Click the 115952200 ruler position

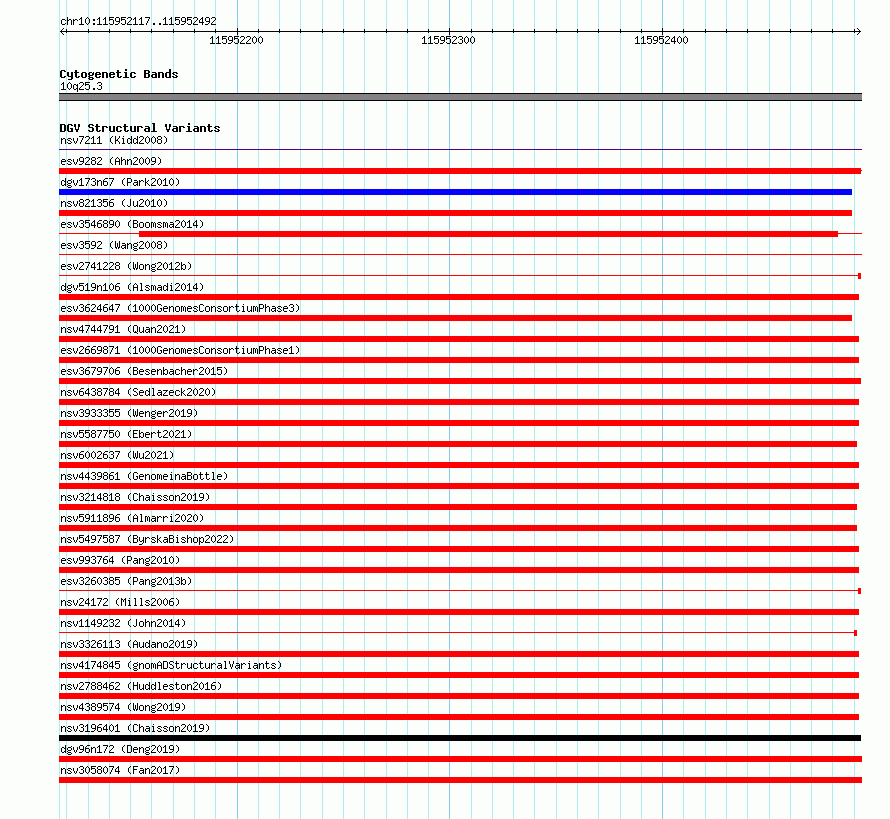coord(236,40)
